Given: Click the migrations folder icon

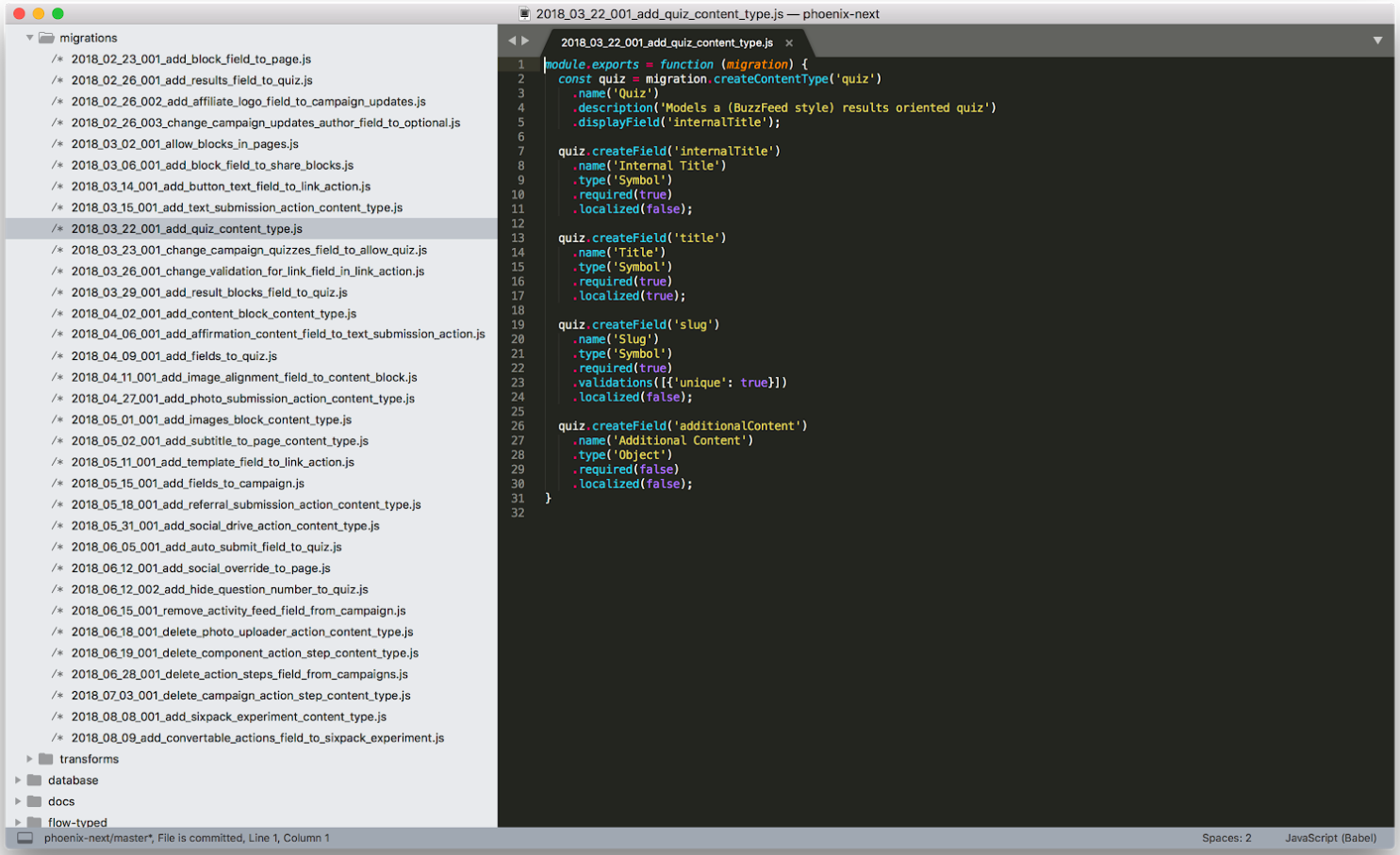Looking at the screenshot, I should tap(46, 38).
